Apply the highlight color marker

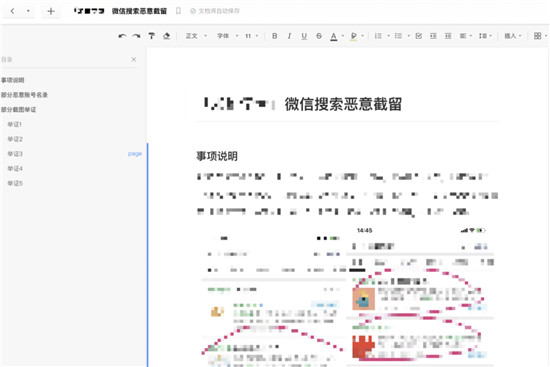click(x=354, y=36)
